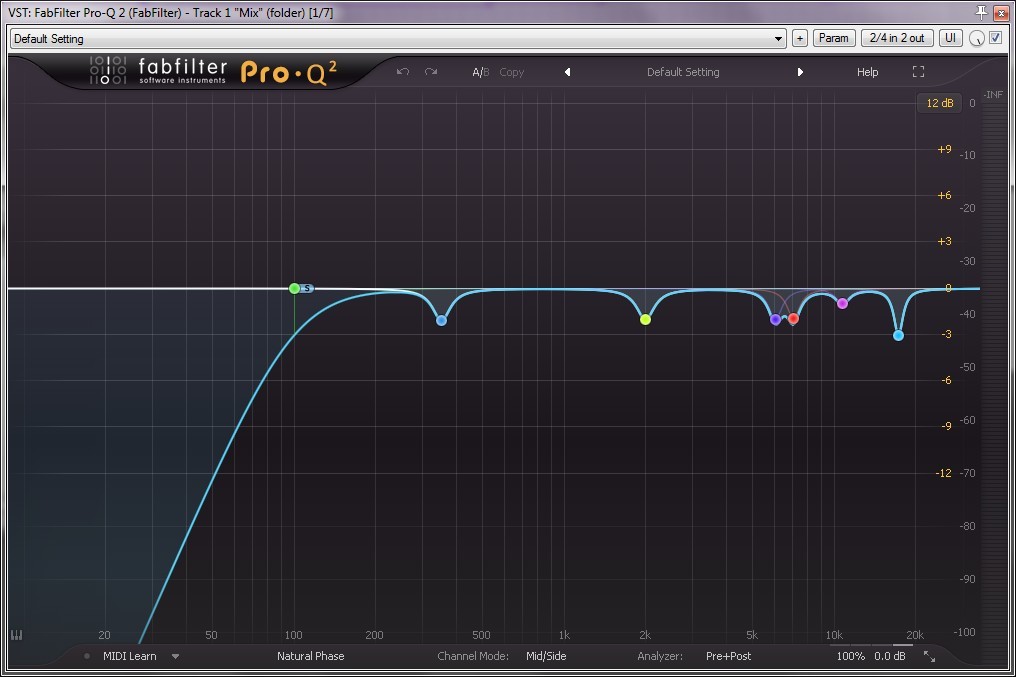Click the 0.0 dB output gain value
This screenshot has width=1016, height=677.
coord(890,656)
